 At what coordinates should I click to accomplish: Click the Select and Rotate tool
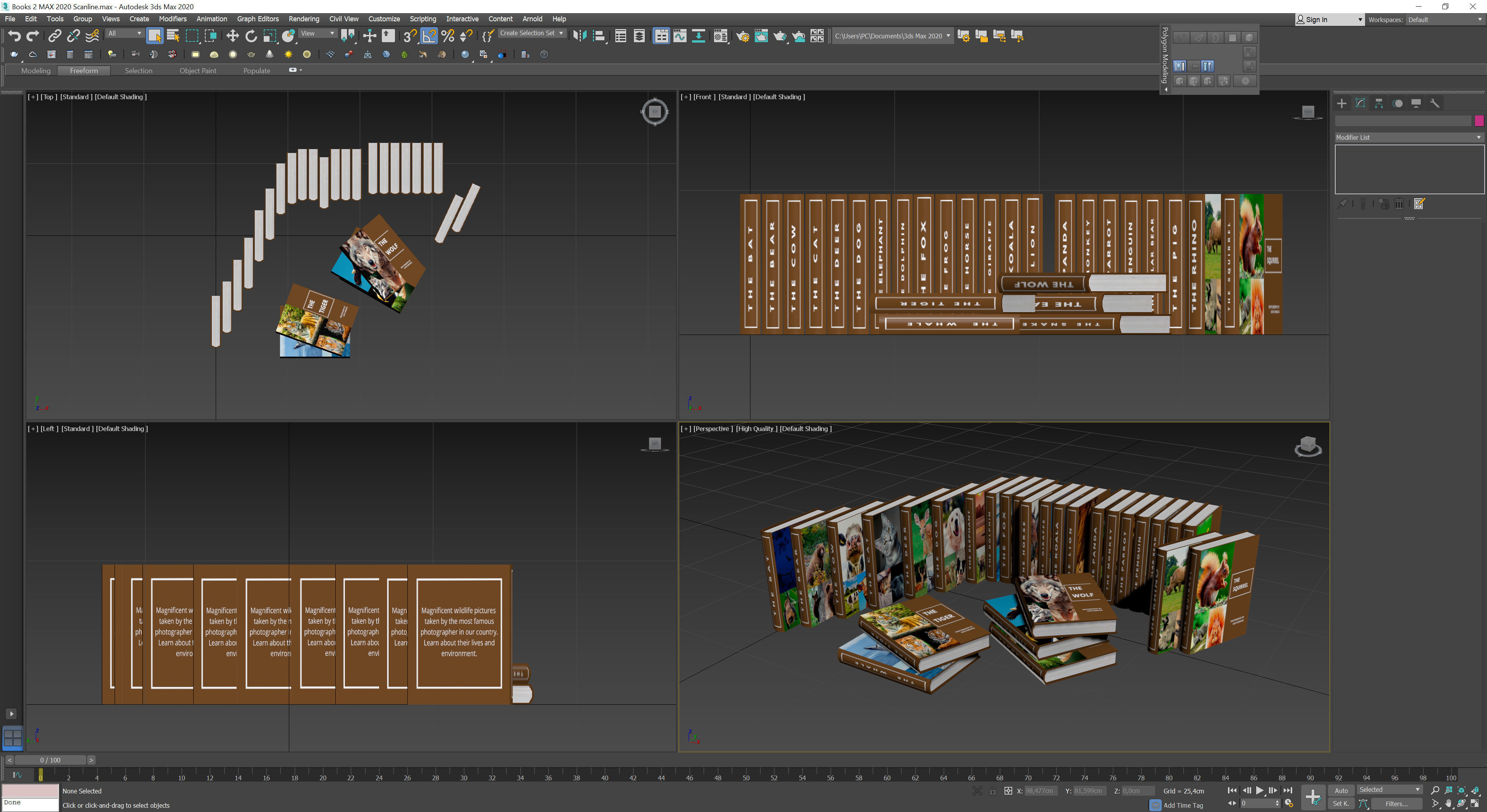(251, 36)
